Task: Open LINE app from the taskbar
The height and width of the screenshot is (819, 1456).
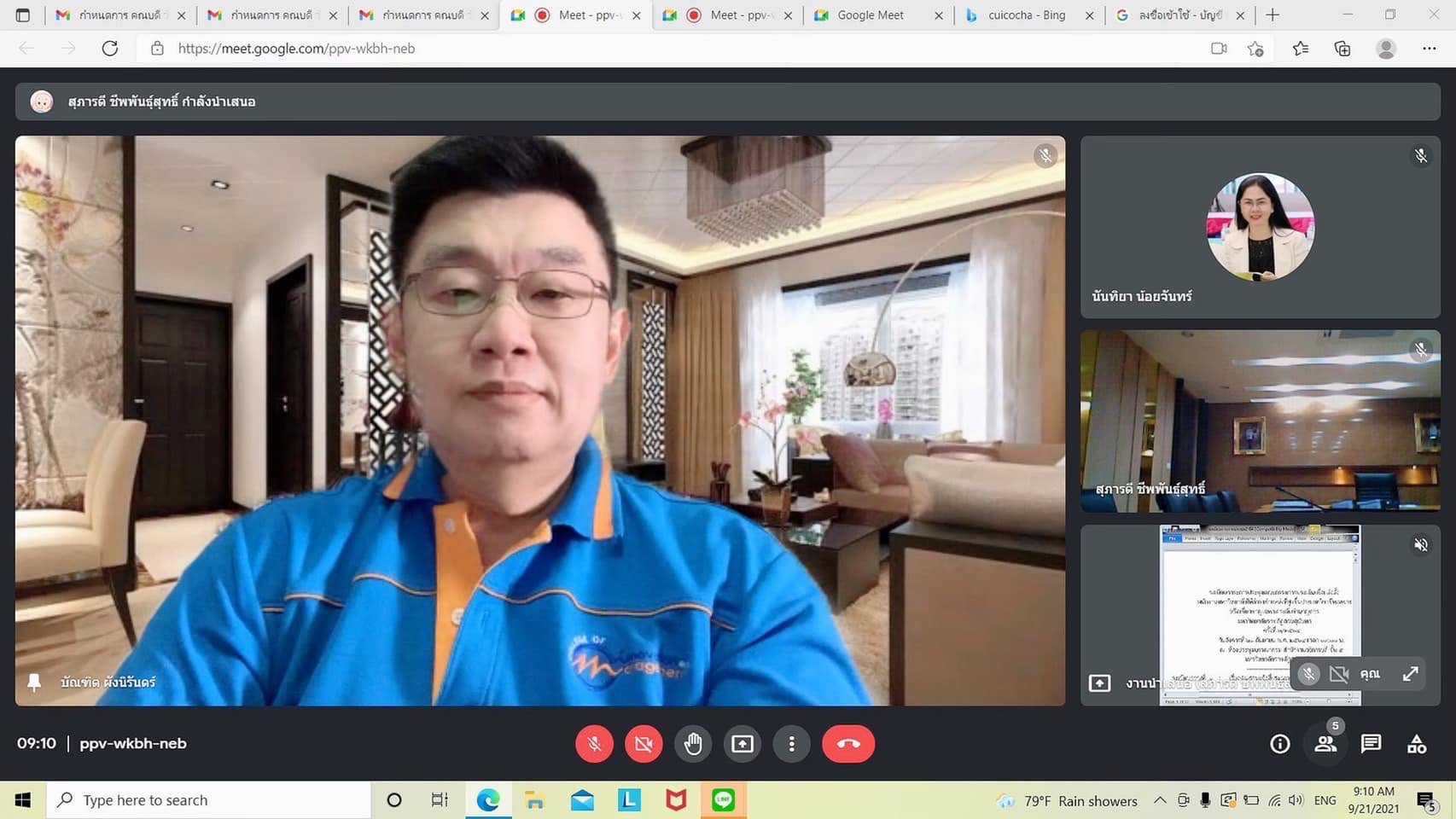Action: click(724, 800)
